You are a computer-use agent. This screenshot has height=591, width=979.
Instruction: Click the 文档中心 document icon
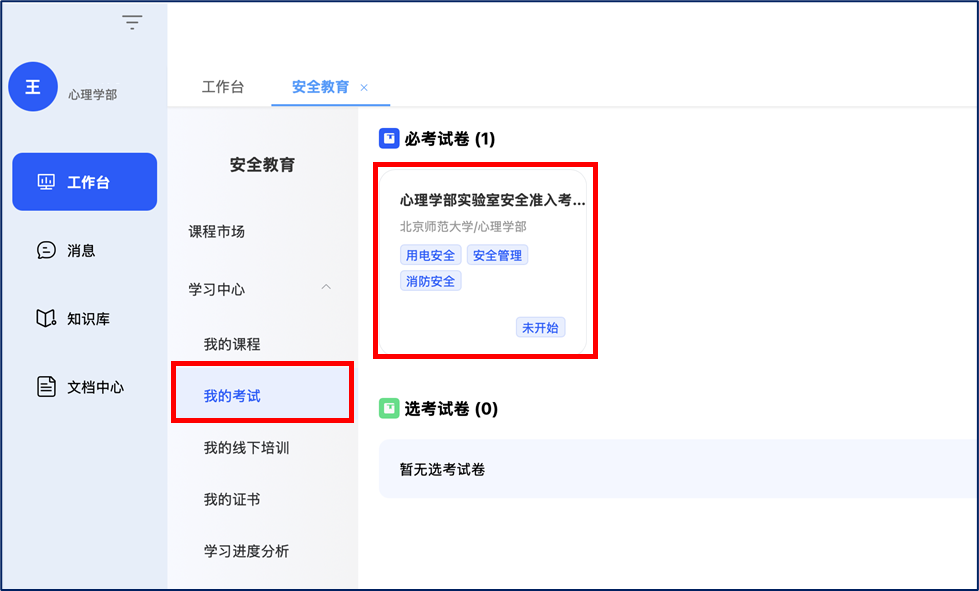[x=46, y=387]
